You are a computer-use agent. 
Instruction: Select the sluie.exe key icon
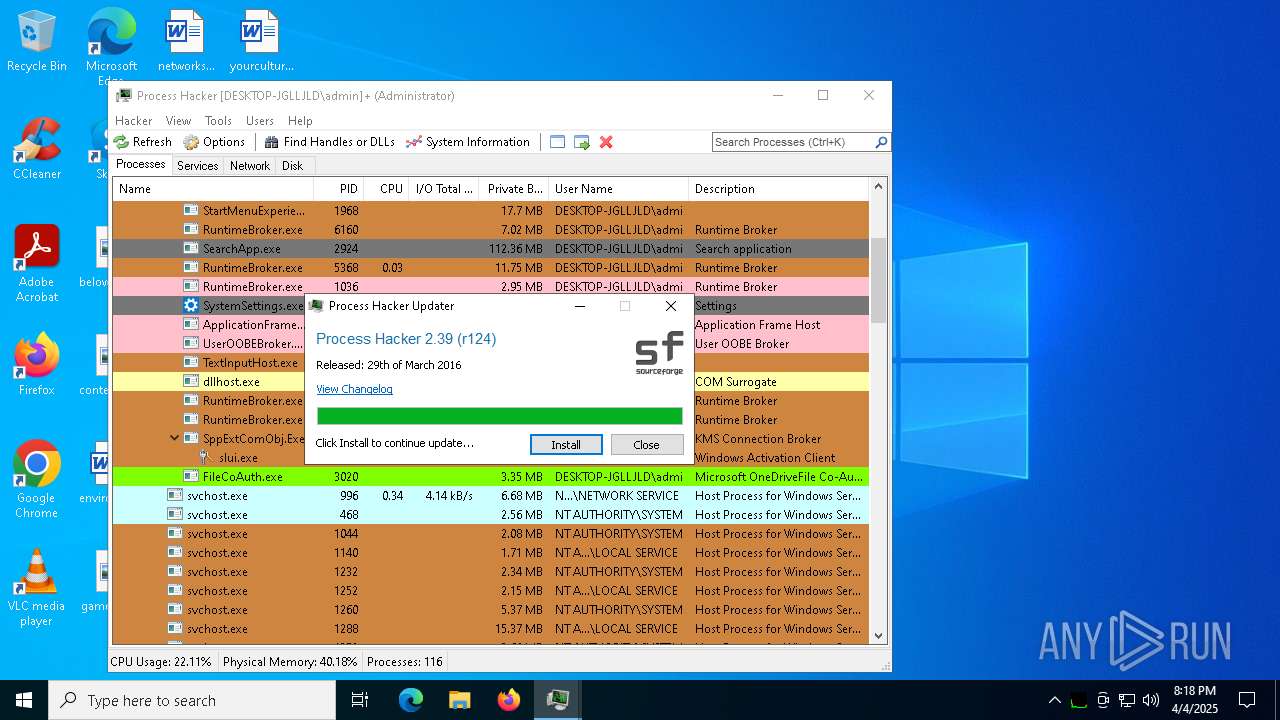click(207, 457)
